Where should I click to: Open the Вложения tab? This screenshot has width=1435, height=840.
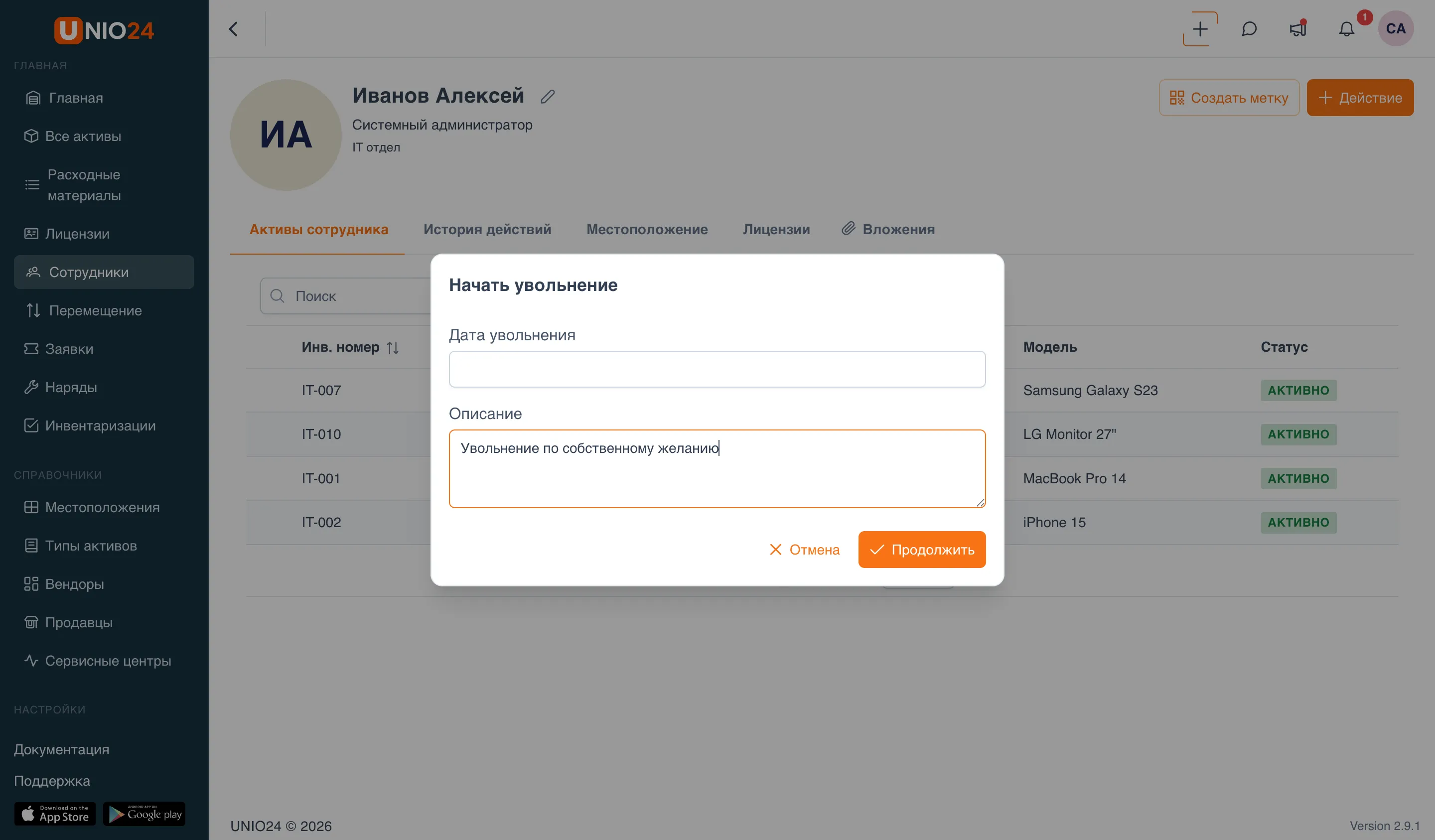888,229
